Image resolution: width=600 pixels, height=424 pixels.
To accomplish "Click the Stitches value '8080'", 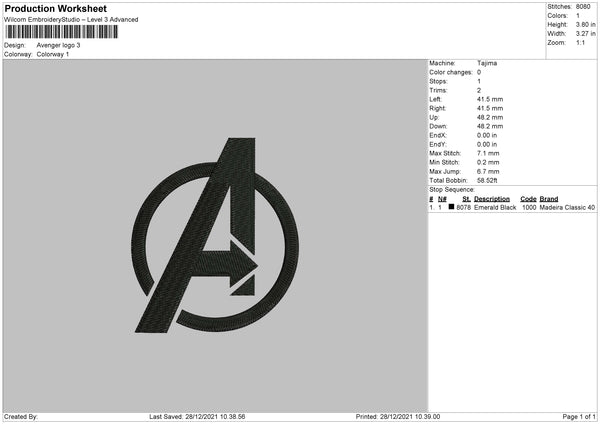I will tap(583, 7).
